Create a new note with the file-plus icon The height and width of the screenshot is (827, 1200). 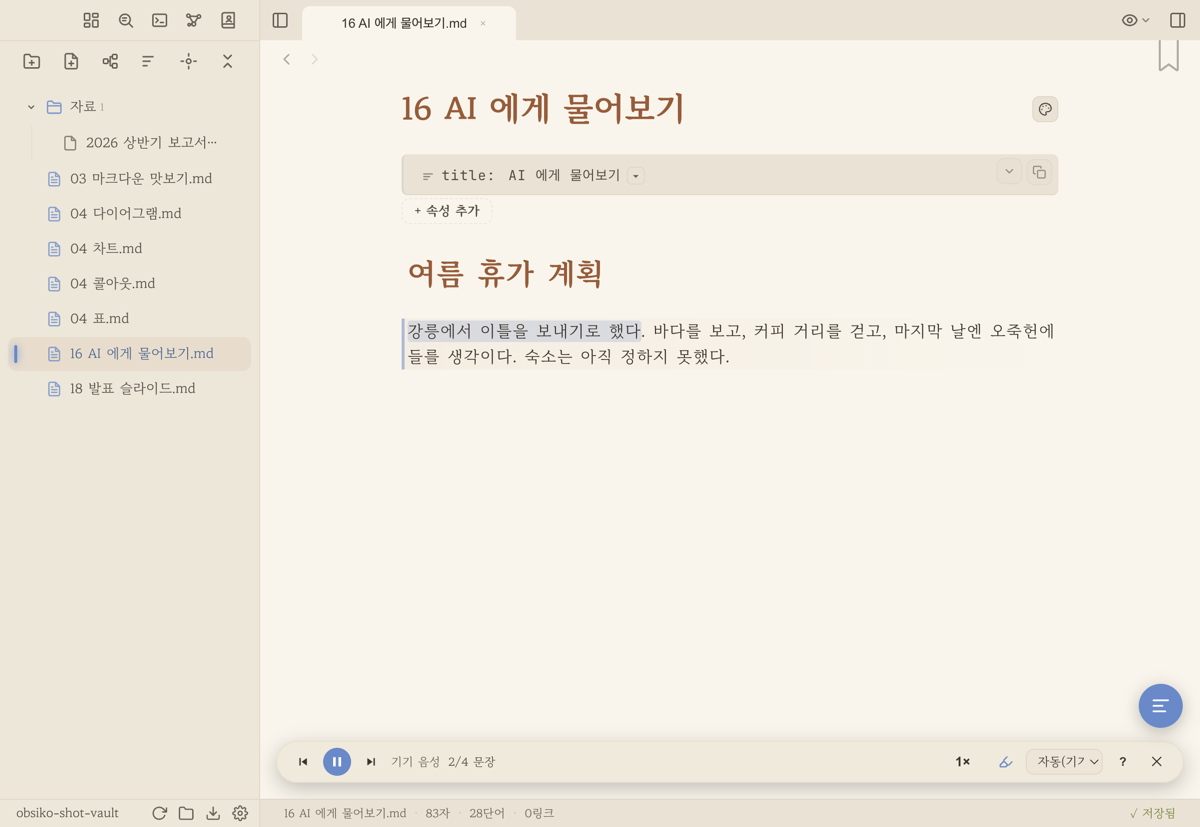click(x=71, y=61)
